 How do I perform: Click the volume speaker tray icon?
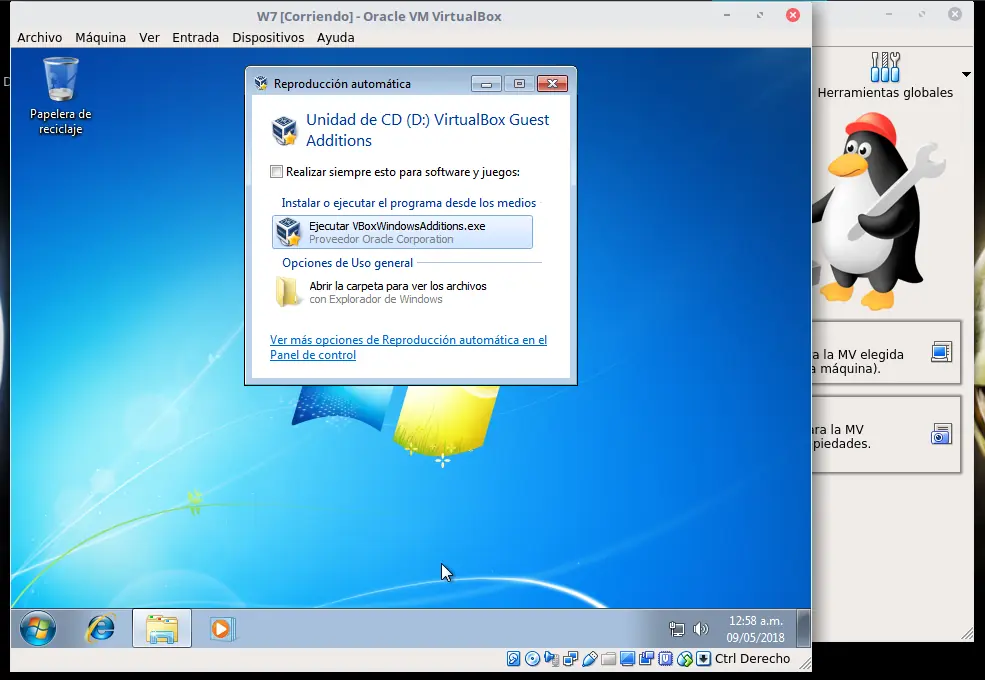[x=700, y=628]
